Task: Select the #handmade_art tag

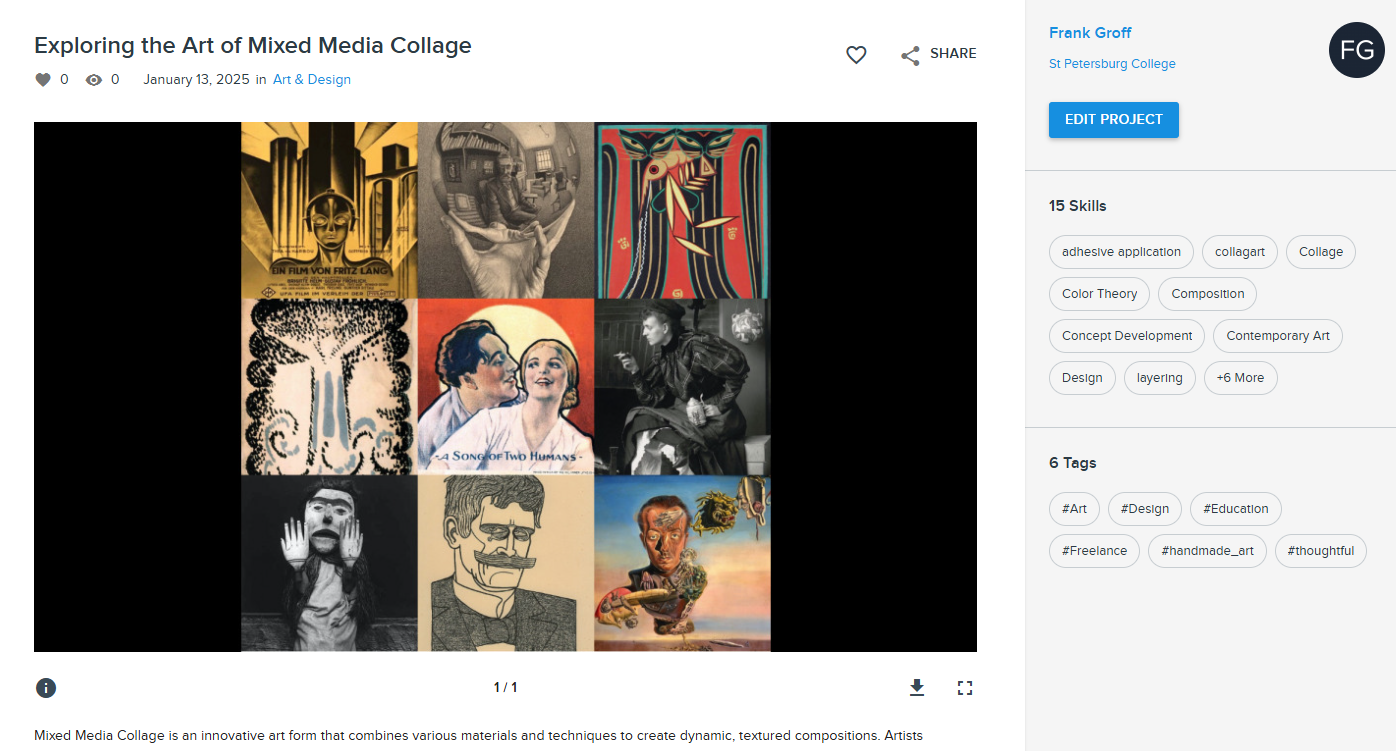Action: (x=1207, y=551)
